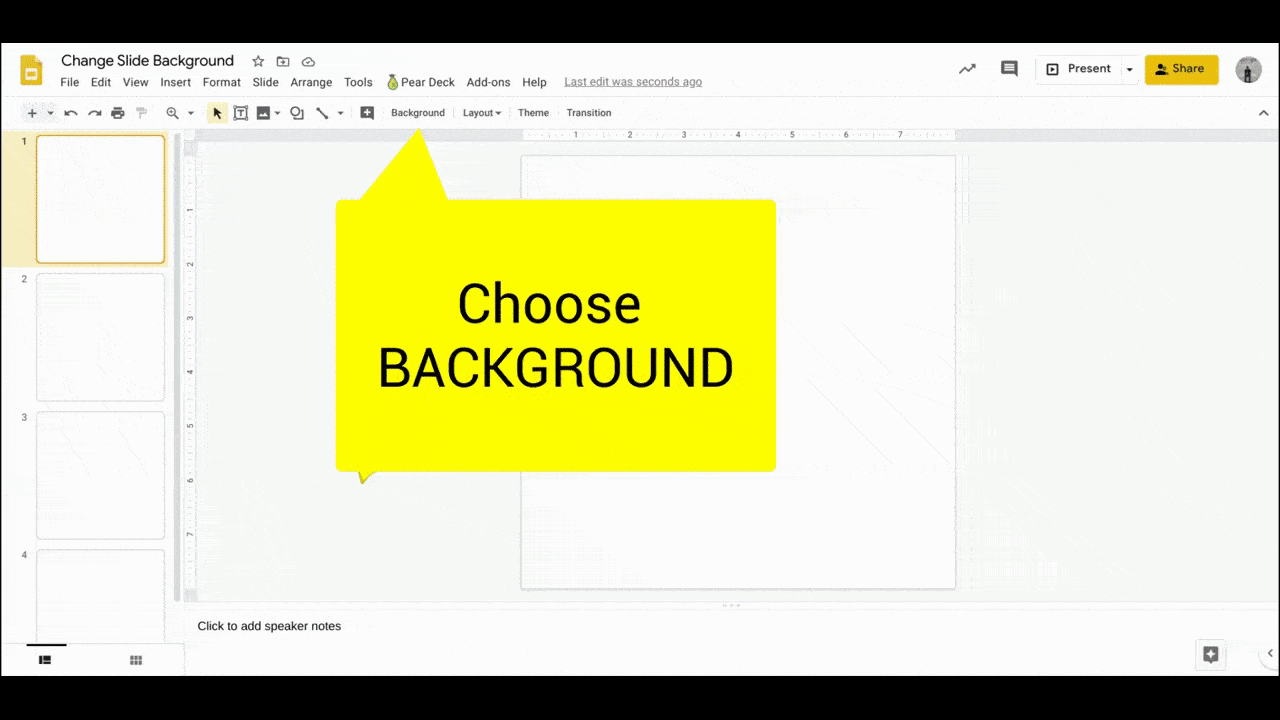The image size is (1280, 720).
Task: Star the Change Slide Background presentation
Action: click(x=257, y=61)
